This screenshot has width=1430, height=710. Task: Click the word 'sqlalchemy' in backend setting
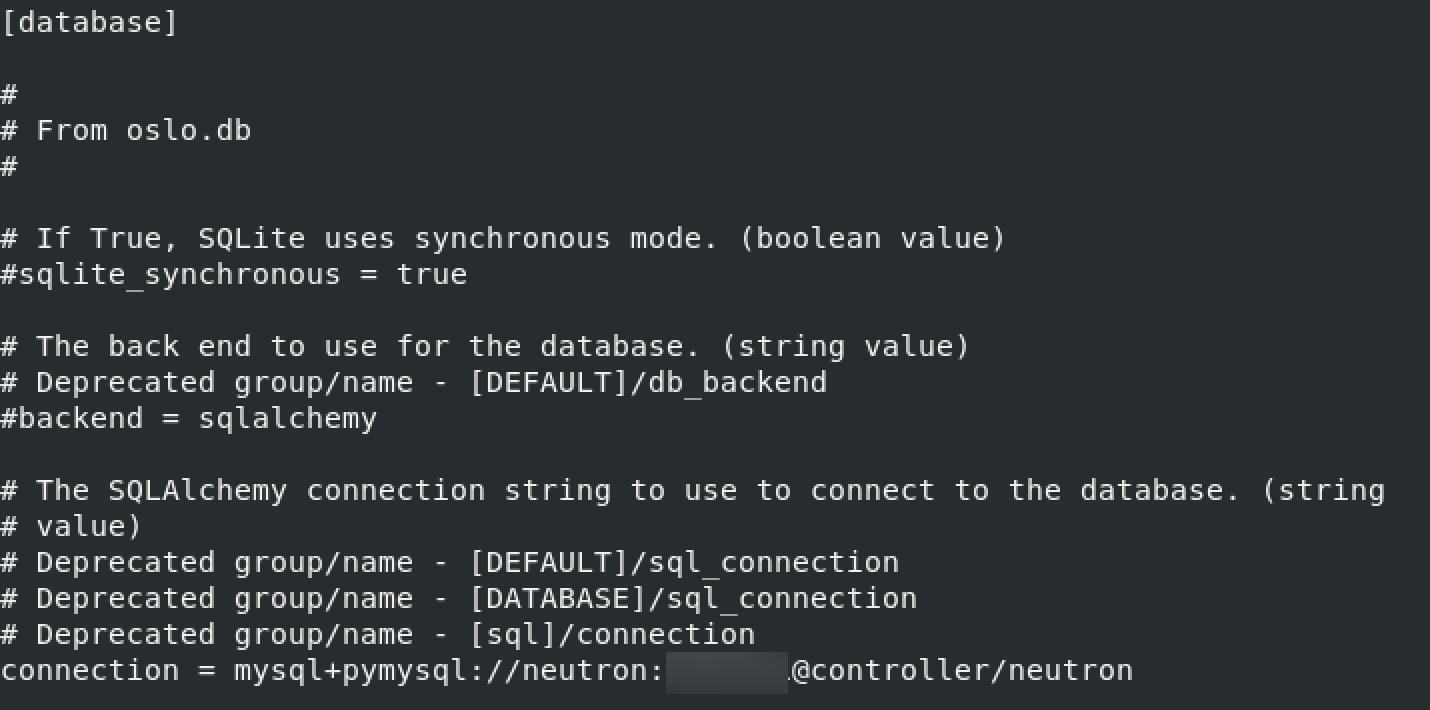[x=288, y=418]
